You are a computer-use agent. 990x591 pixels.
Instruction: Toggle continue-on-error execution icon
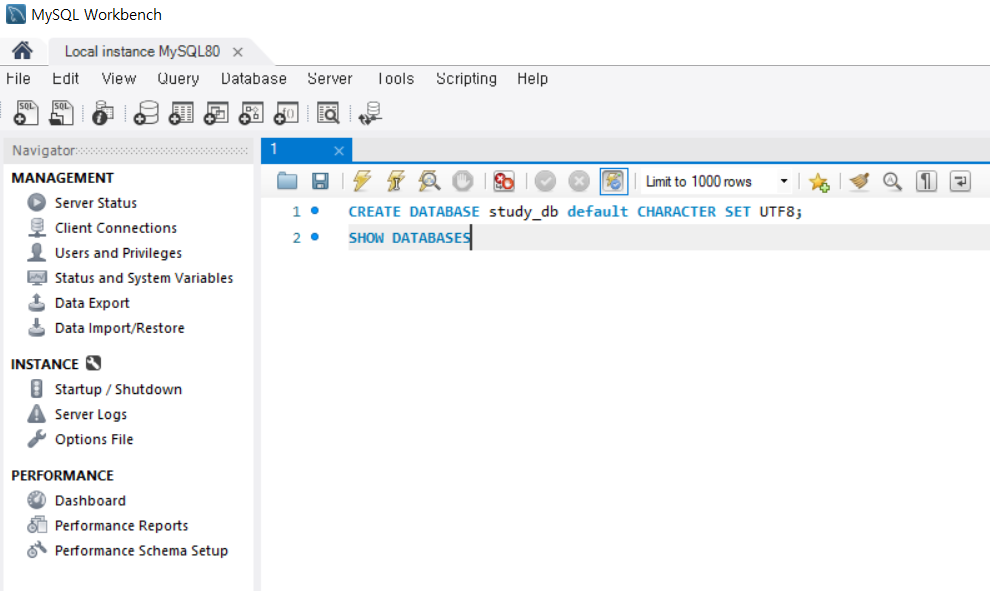504,181
